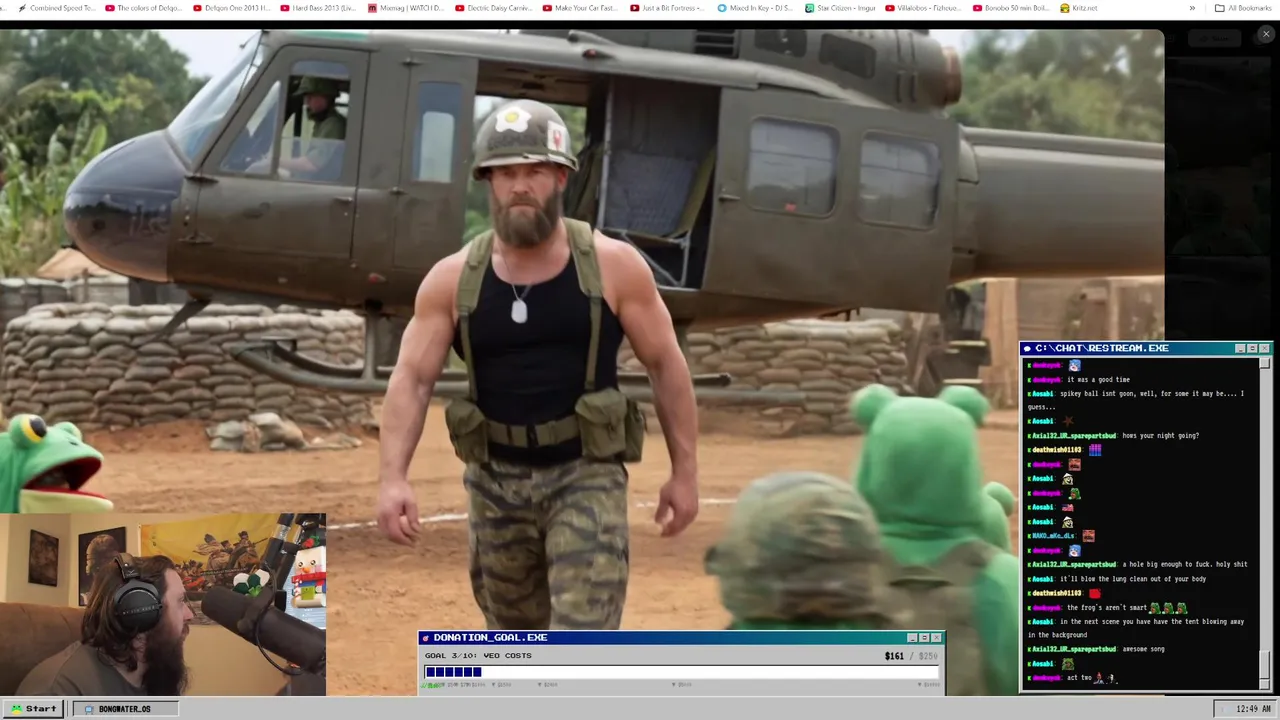Open The colors of Defqo... bookmark

(143, 8)
